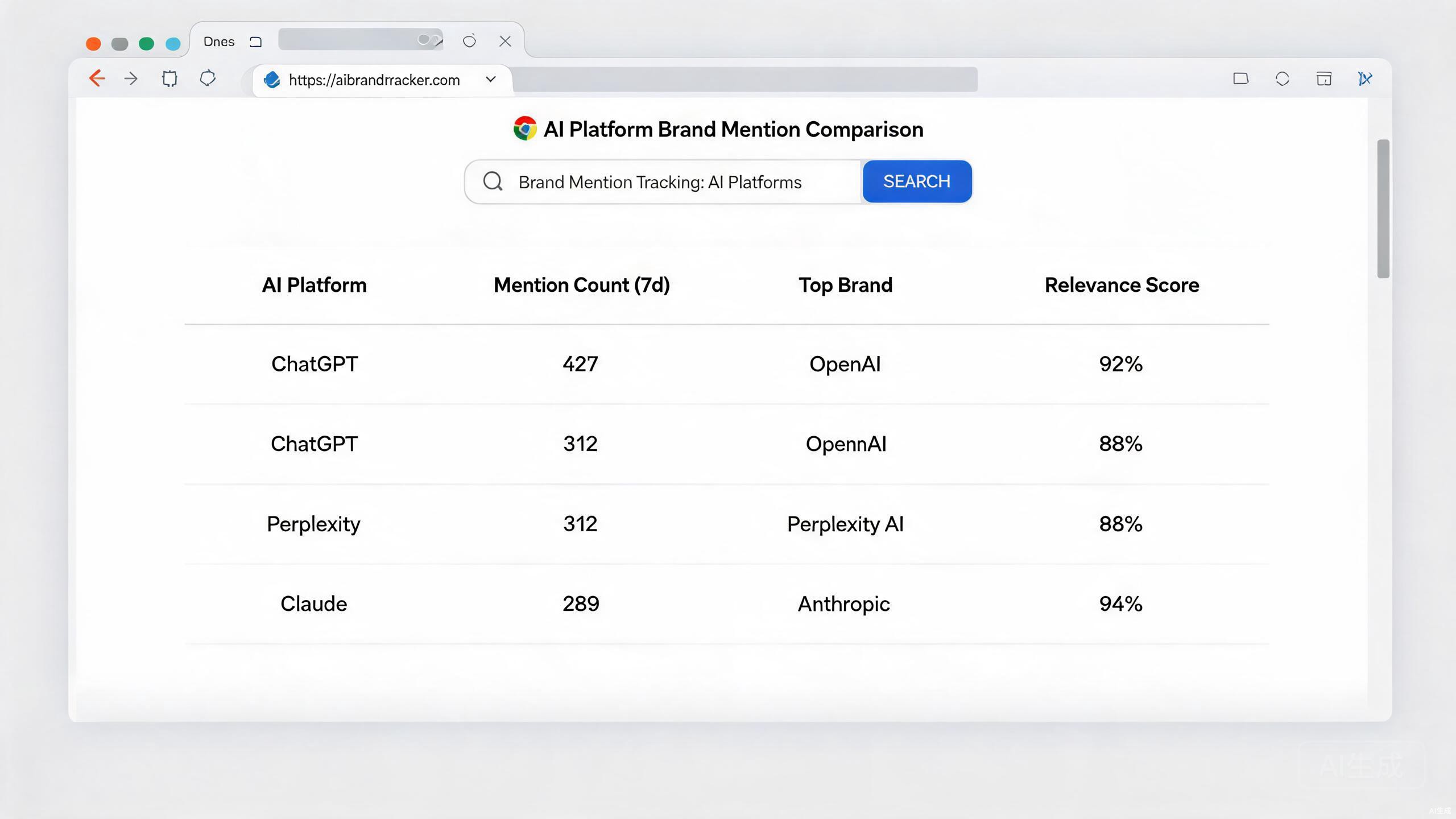The image size is (1456, 819).
Task: Select the OpenAI brand in the 427 row
Action: 845,364
